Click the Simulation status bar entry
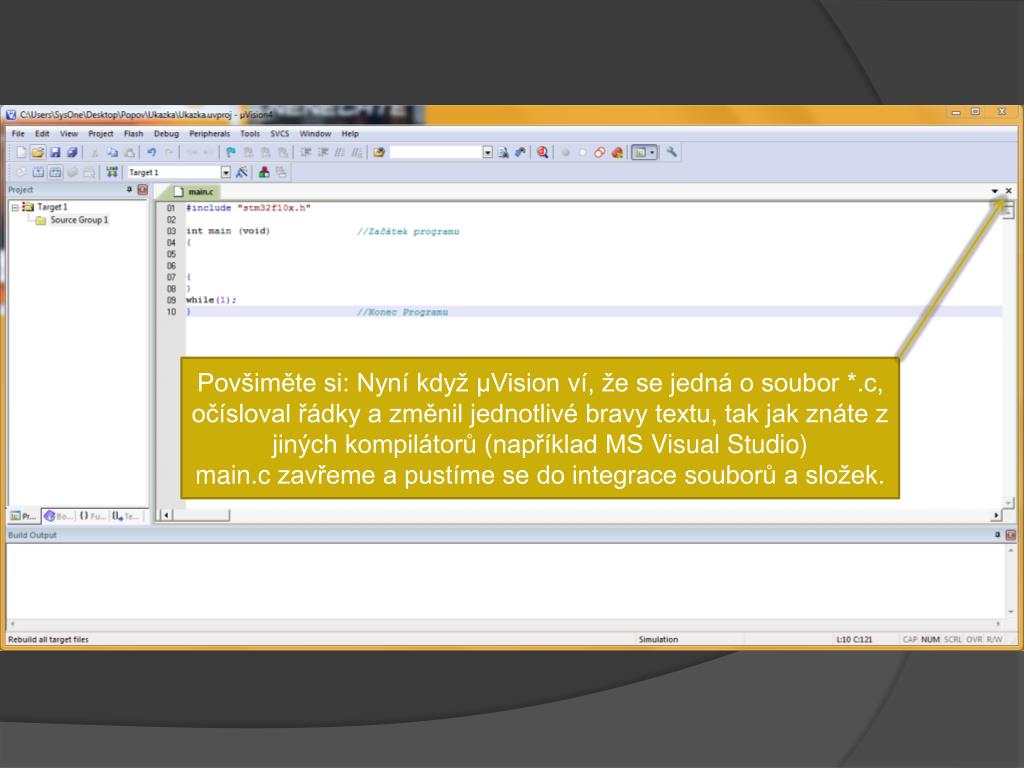Viewport: 1024px width, 768px height. (x=658, y=639)
